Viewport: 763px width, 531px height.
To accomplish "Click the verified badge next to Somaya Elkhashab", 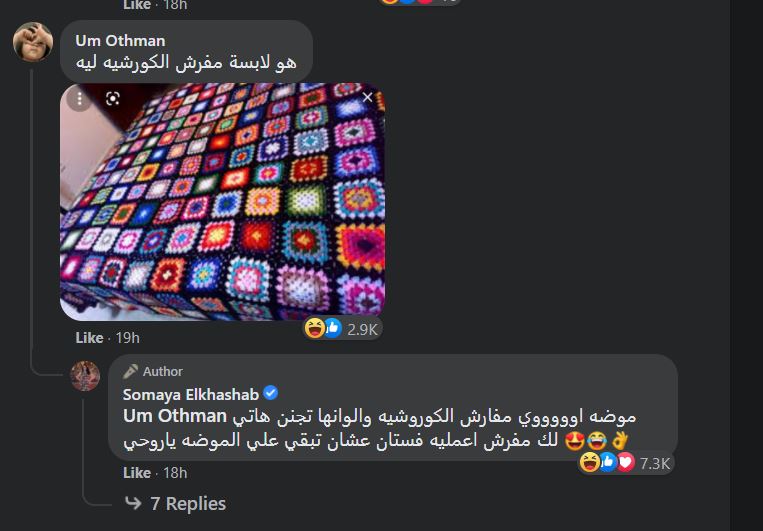I will [271, 393].
